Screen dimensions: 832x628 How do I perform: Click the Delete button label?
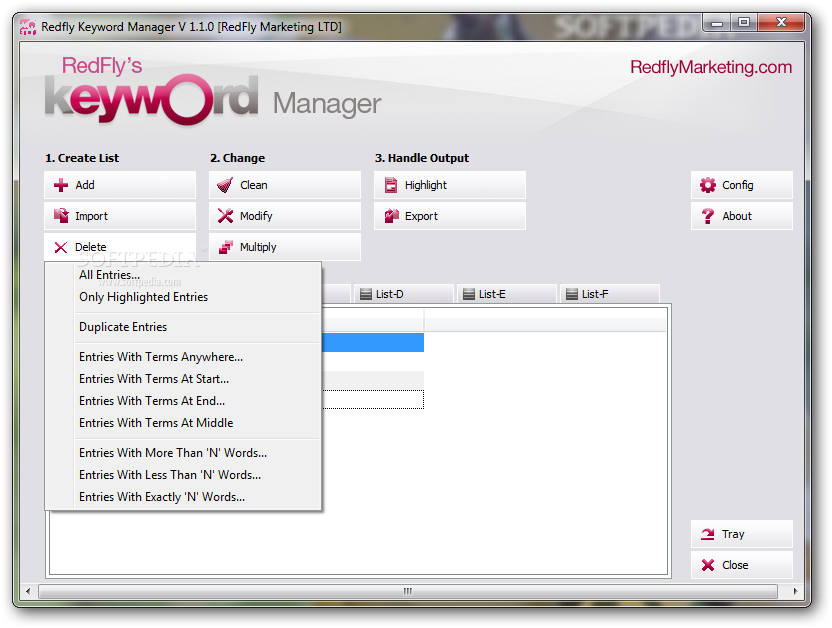91,247
